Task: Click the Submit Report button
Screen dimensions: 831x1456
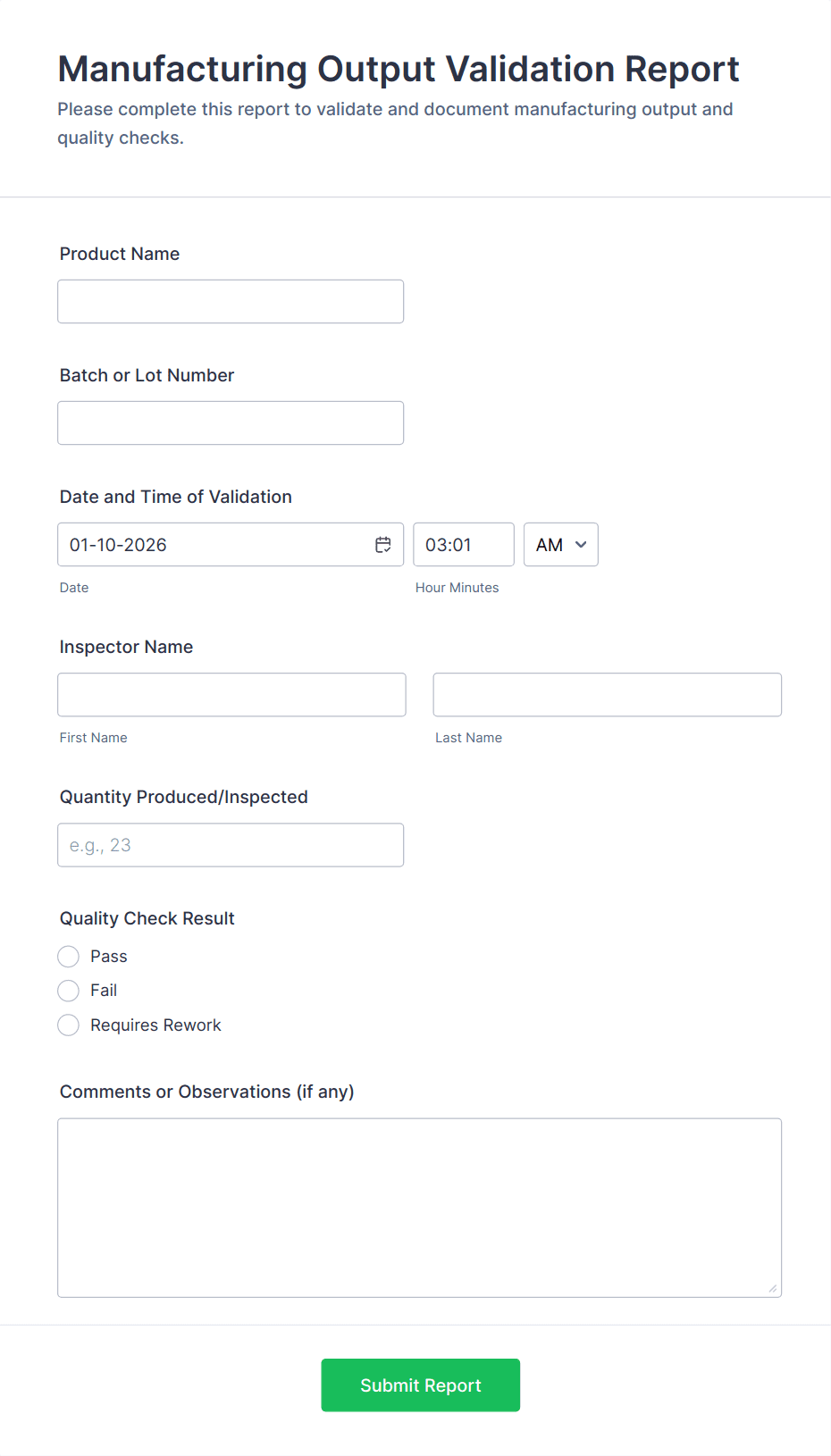Action: pyautogui.click(x=420, y=1385)
